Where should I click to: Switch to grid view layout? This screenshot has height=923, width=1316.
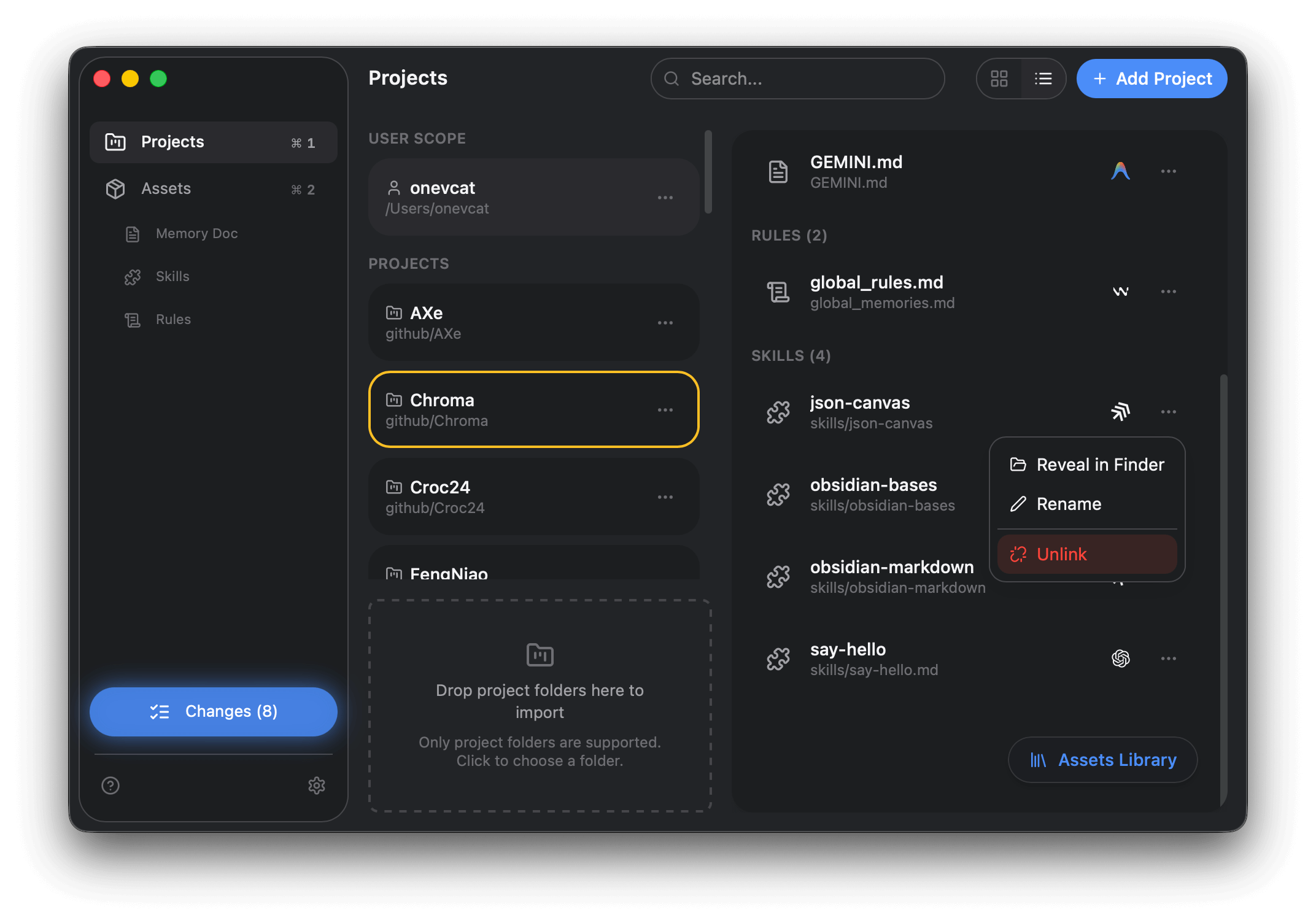point(999,79)
